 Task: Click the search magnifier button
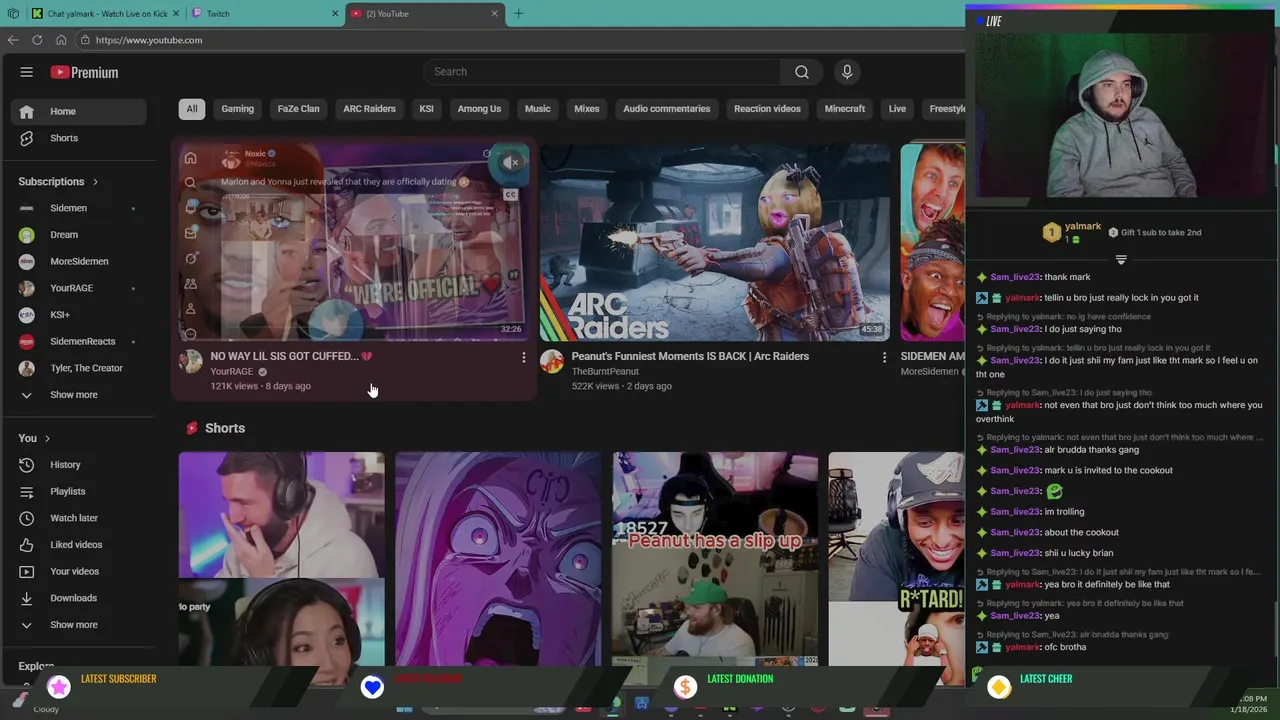[802, 72]
